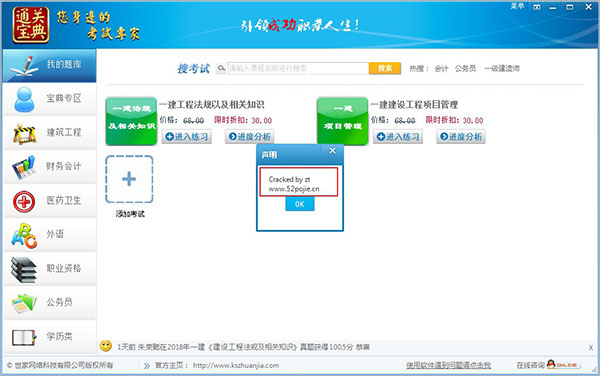The image size is (600, 376).
Task: Maximize the application window
Action: 570,7
